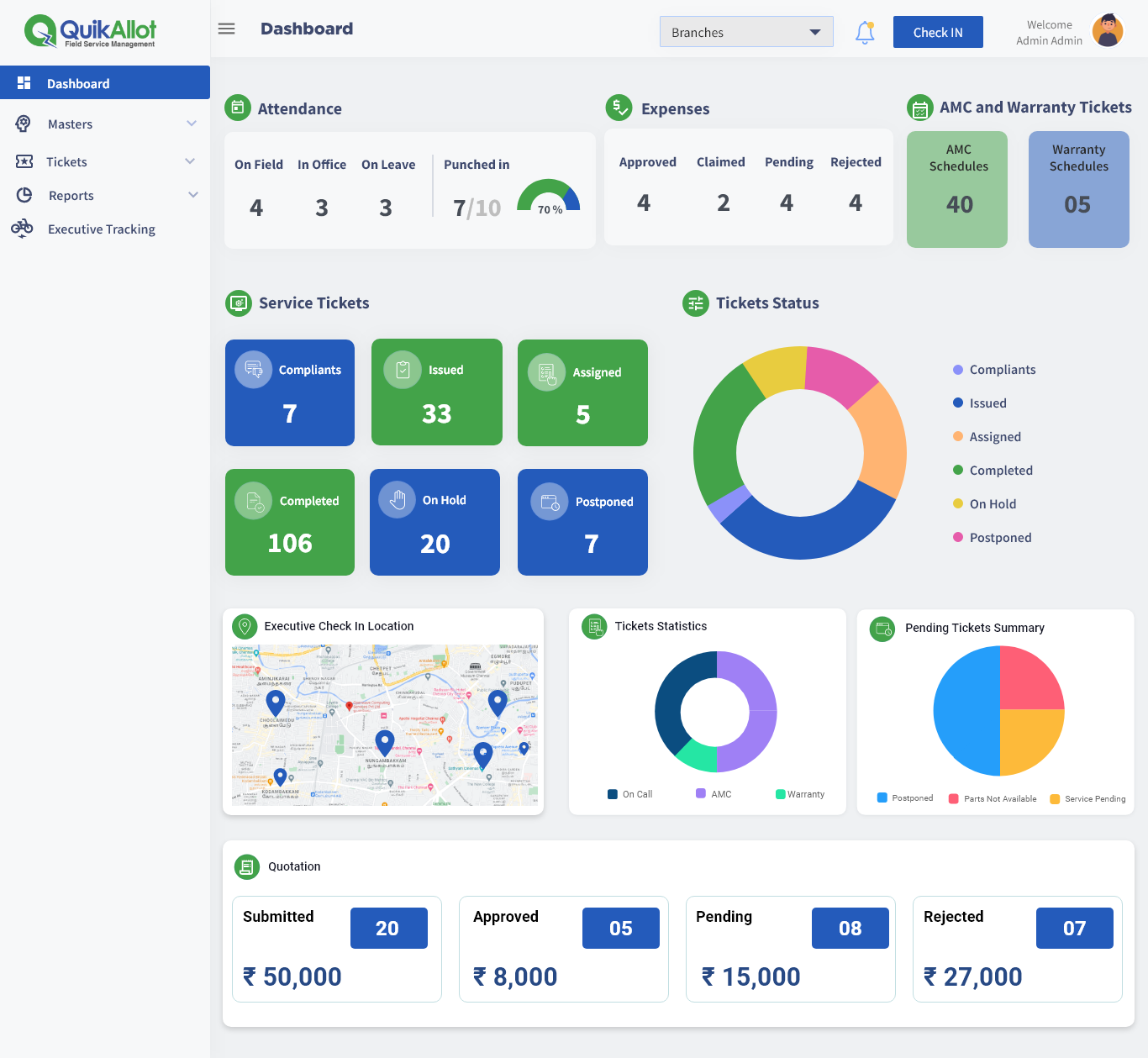Click the 70% punched-in gauge
Screen dimensions: 1148x1058
[x=548, y=199]
